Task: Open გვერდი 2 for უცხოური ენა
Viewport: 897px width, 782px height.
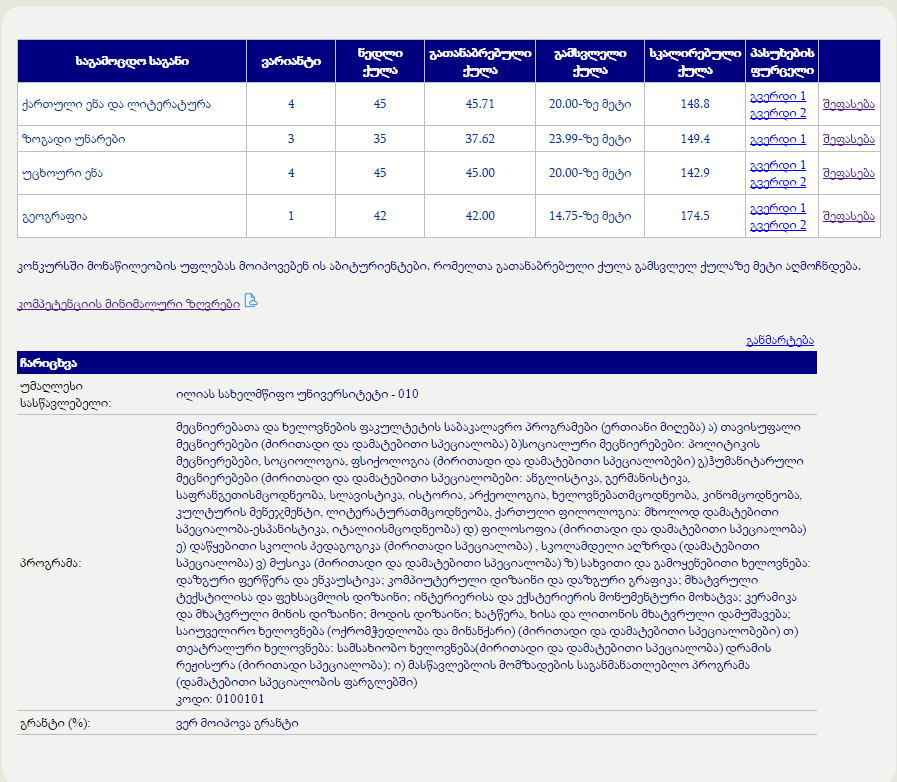Action: tap(777, 182)
